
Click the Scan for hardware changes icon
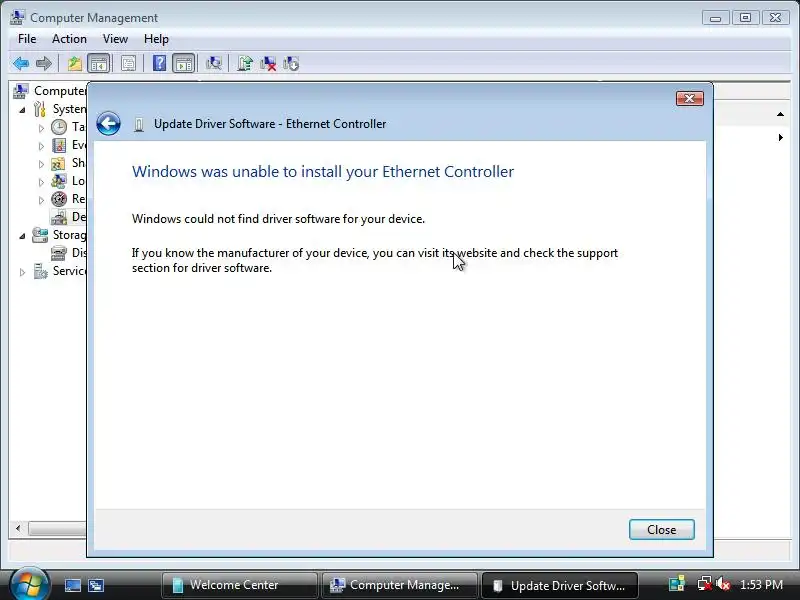[x=213, y=63]
